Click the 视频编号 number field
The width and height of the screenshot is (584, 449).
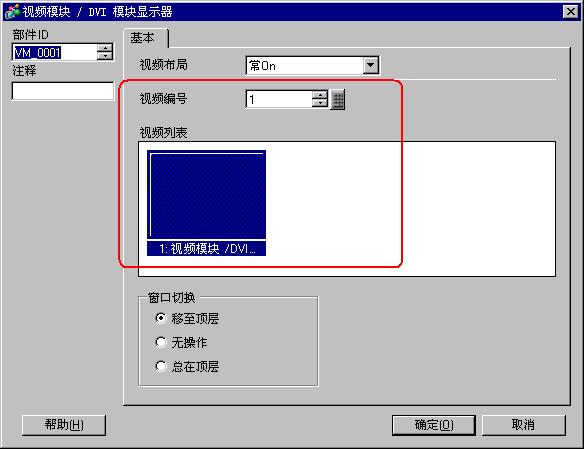click(x=279, y=99)
